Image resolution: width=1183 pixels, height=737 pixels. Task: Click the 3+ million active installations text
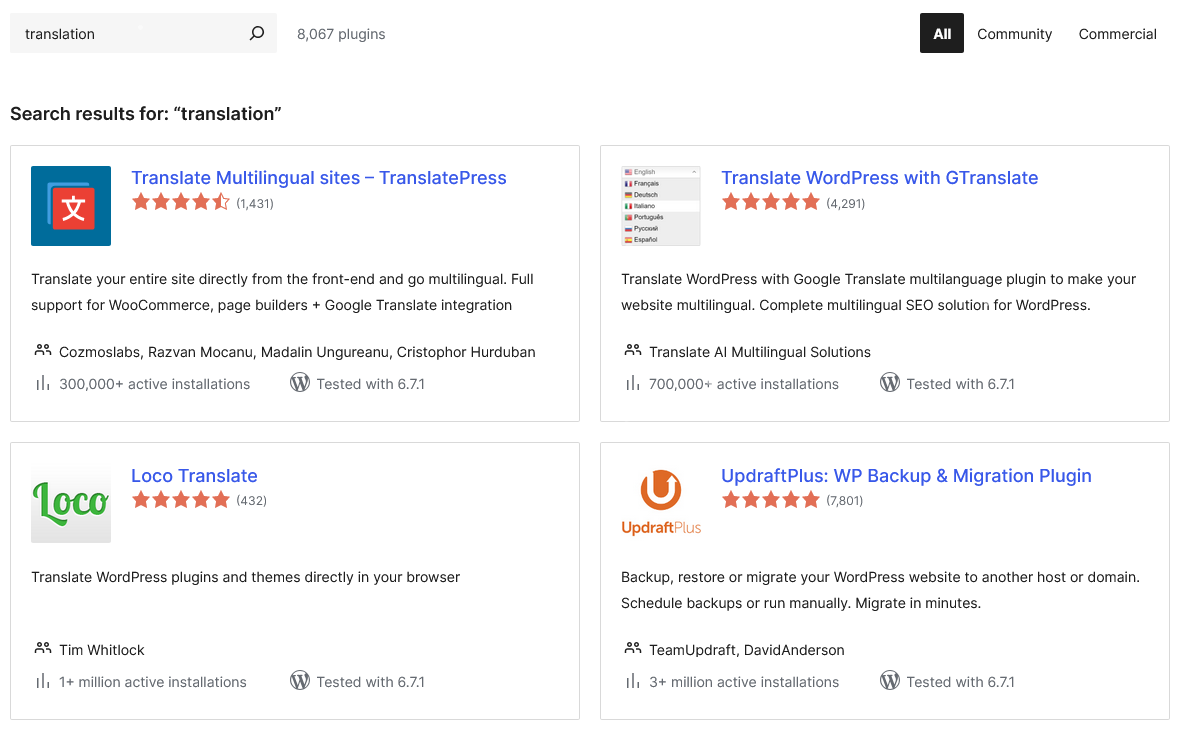click(744, 682)
